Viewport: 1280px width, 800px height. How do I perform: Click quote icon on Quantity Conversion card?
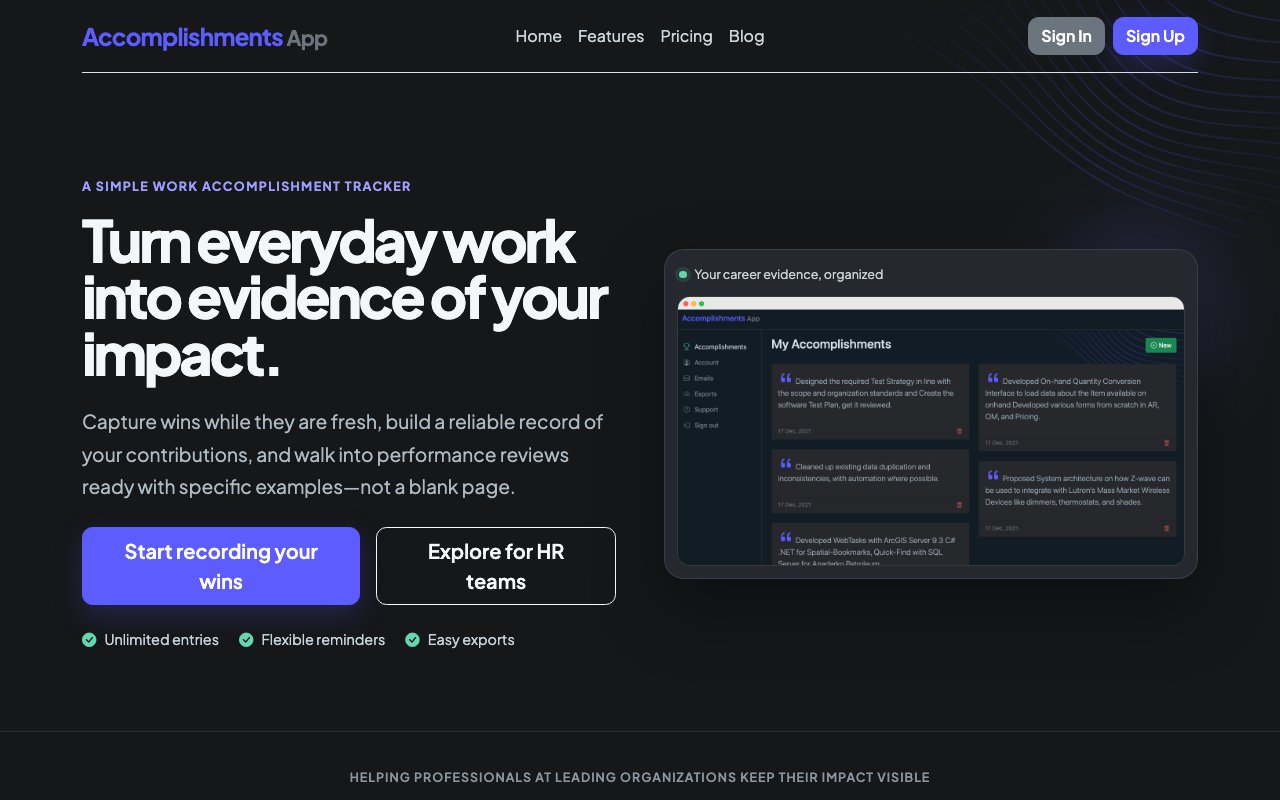(x=993, y=379)
